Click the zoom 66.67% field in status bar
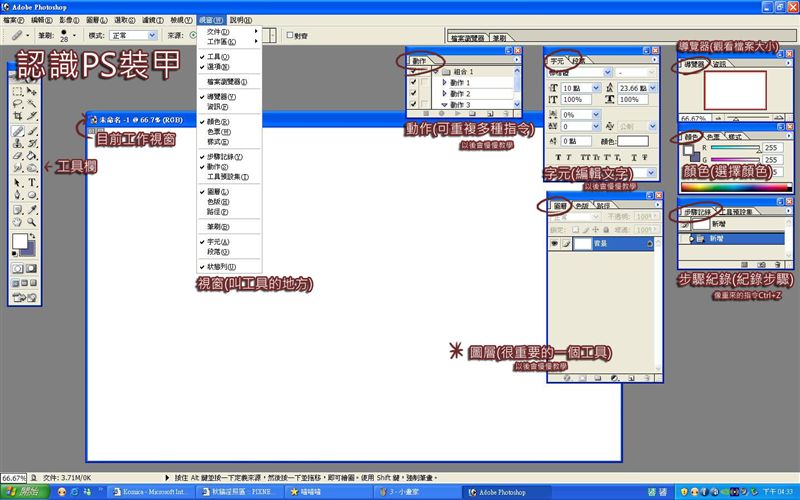The height and width of the screenshot is (500, 800). coord(13,478)
